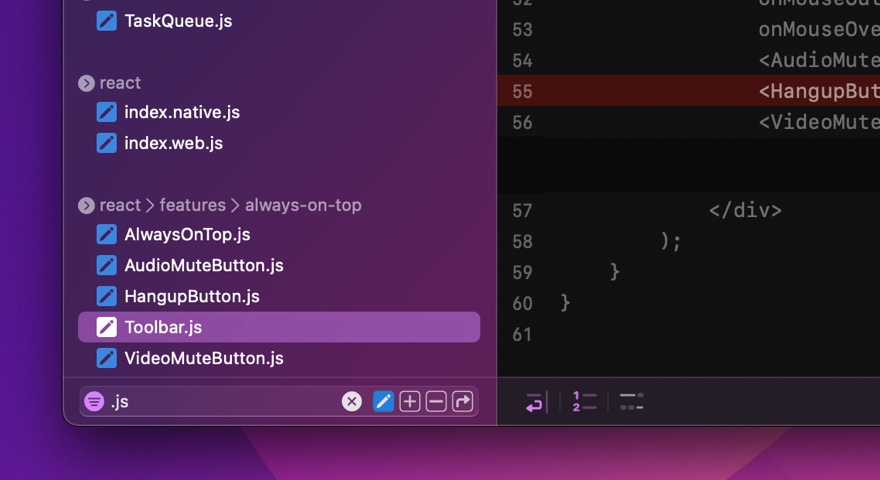Select AudioMuteButton.js file
Viewport: 880px width, 480px height.
(x=203, y=265)
